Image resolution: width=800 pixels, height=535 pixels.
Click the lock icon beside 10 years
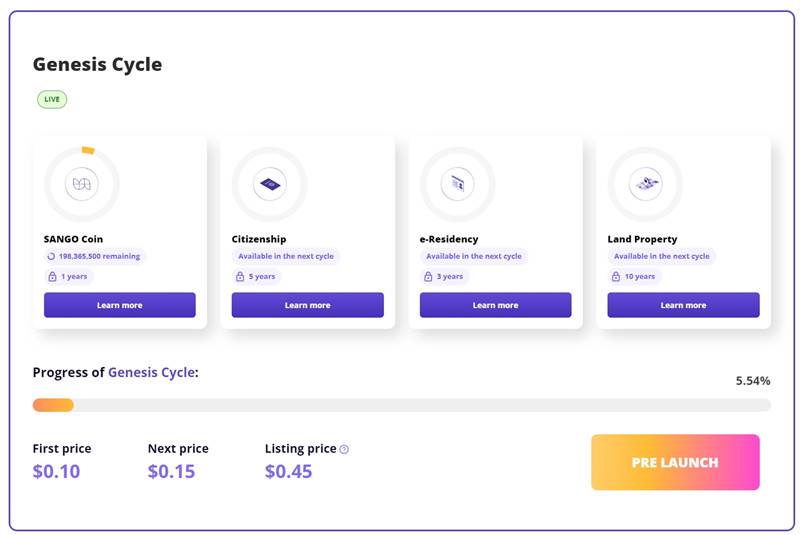click(616, 276)
